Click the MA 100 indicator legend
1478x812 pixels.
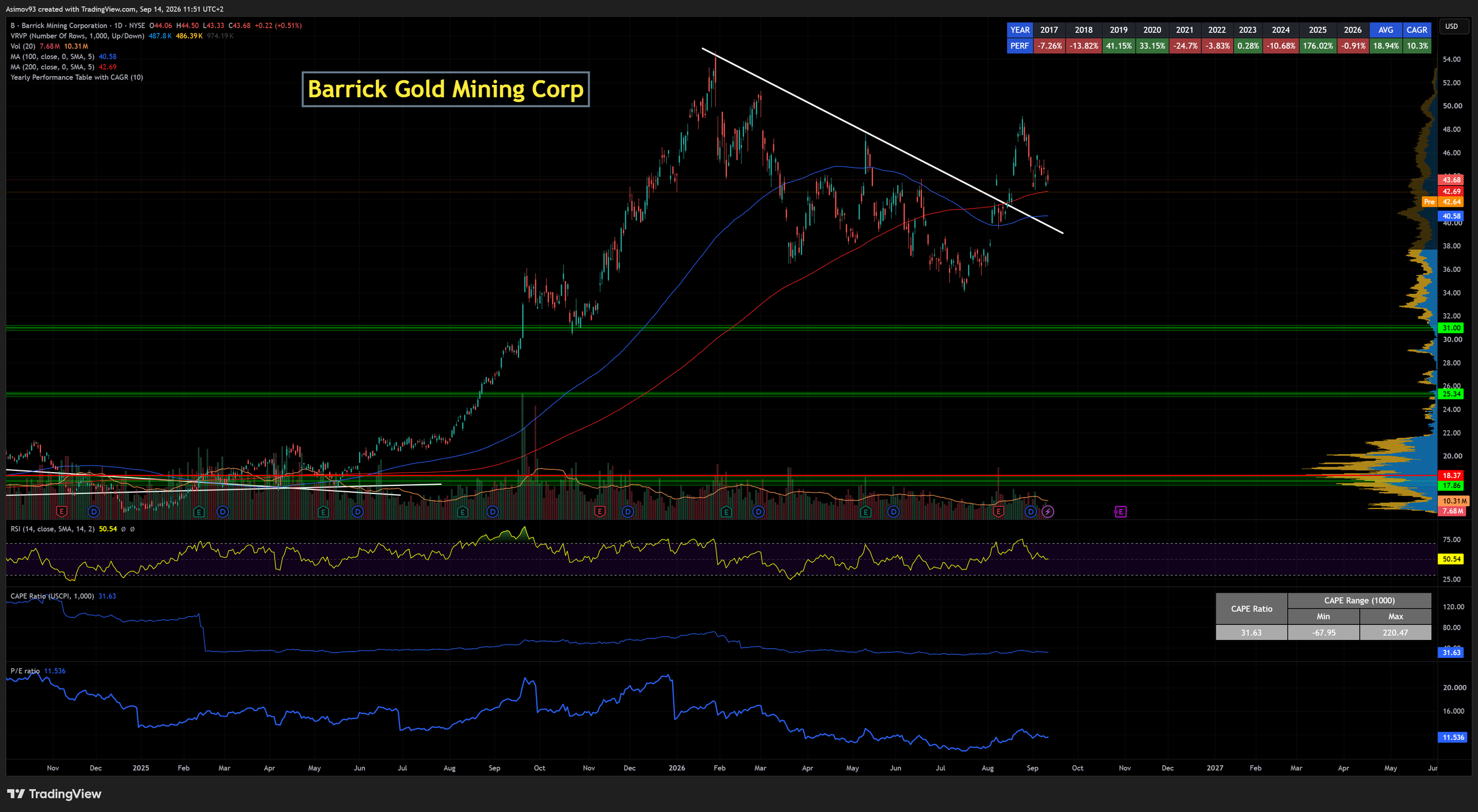tap(52, 57)
